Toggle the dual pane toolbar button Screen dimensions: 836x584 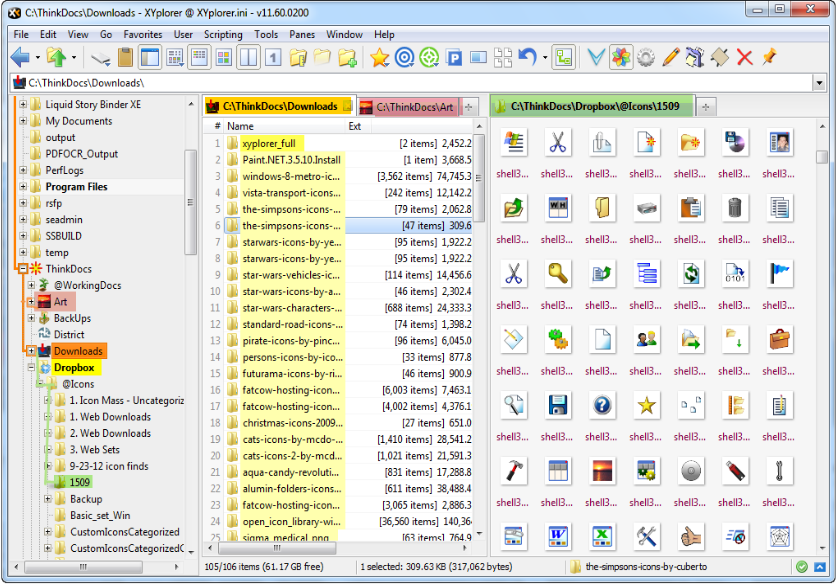pos(248,57)
